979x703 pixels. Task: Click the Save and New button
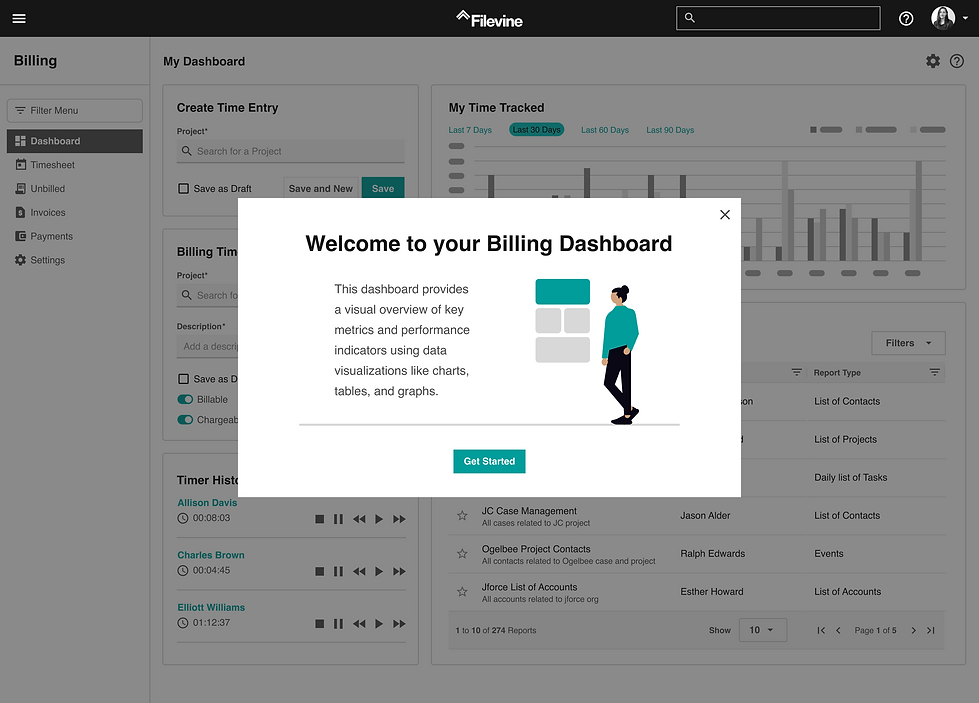click(x=320, y=188)
